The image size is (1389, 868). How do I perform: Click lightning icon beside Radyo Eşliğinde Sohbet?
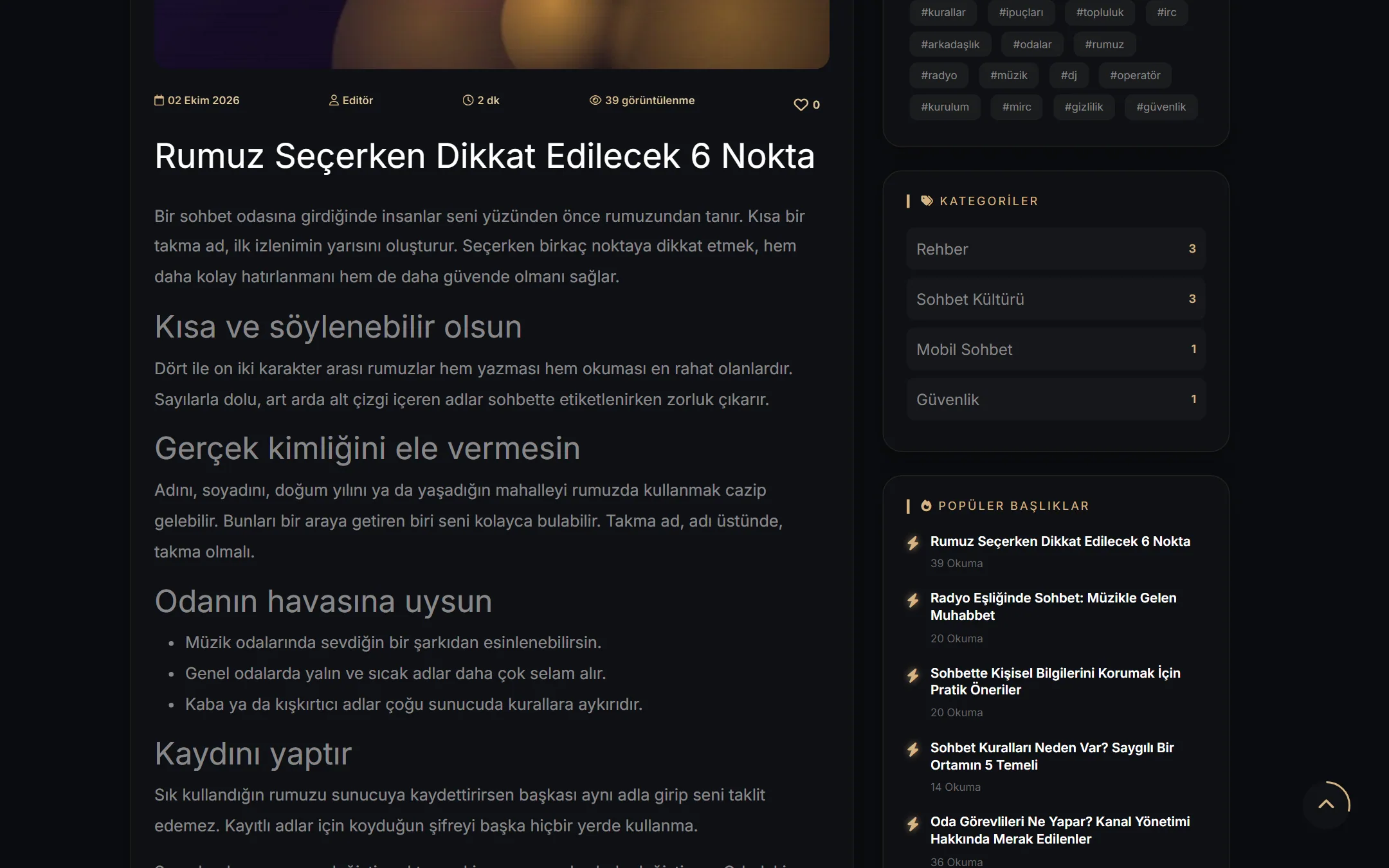coord(913,600)
